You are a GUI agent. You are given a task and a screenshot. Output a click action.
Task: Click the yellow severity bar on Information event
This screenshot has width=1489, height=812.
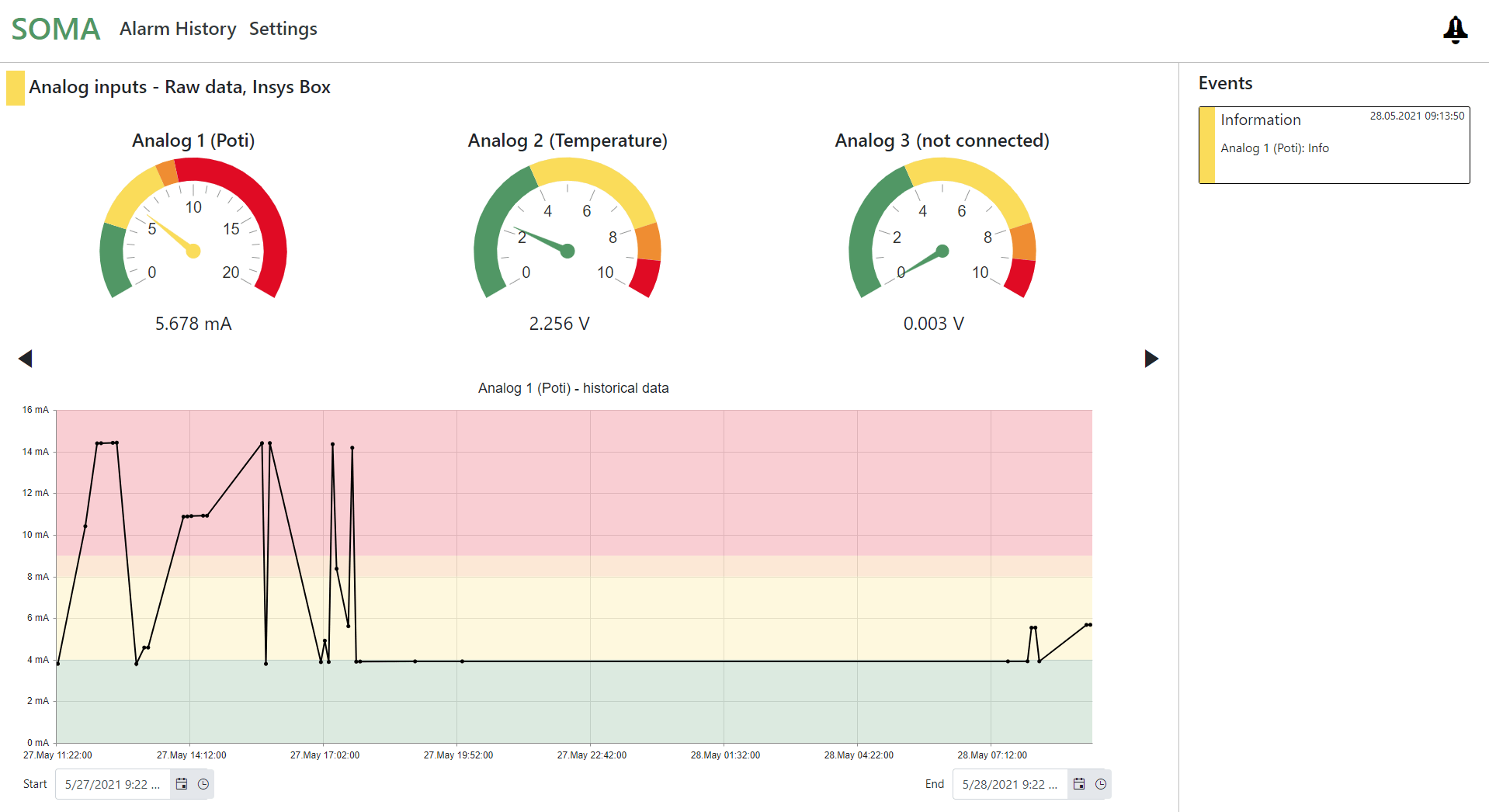1207,145
